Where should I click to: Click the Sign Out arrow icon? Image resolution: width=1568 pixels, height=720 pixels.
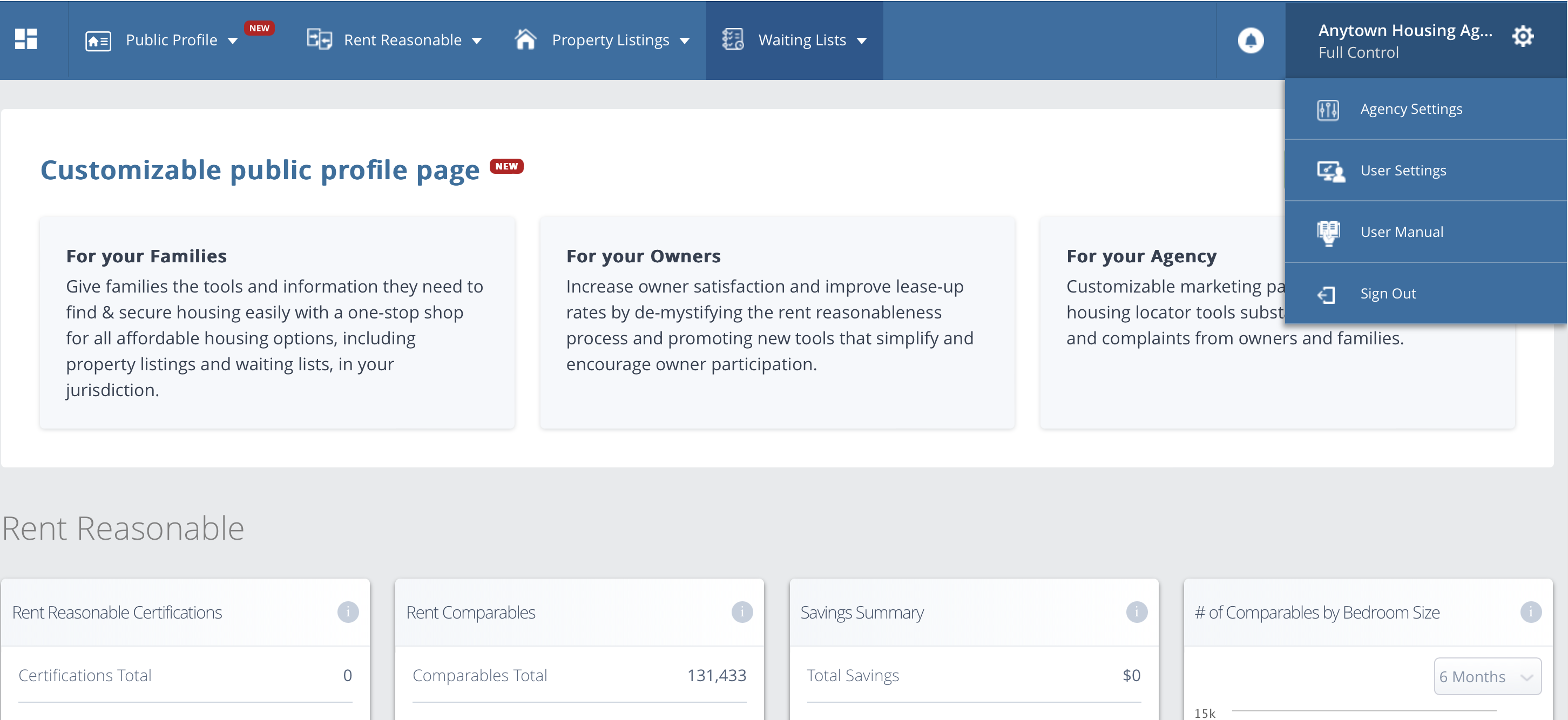coord(1326,295)
